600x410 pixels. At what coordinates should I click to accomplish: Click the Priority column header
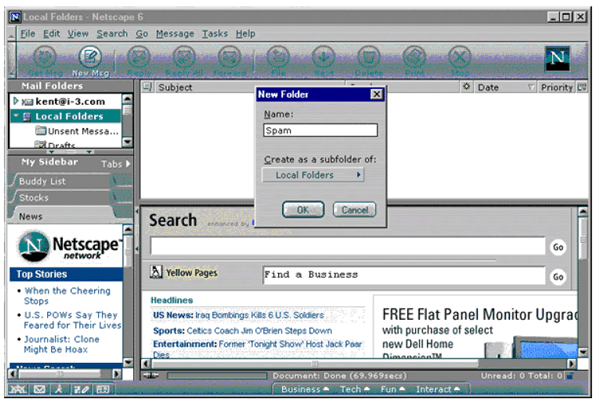557,87
